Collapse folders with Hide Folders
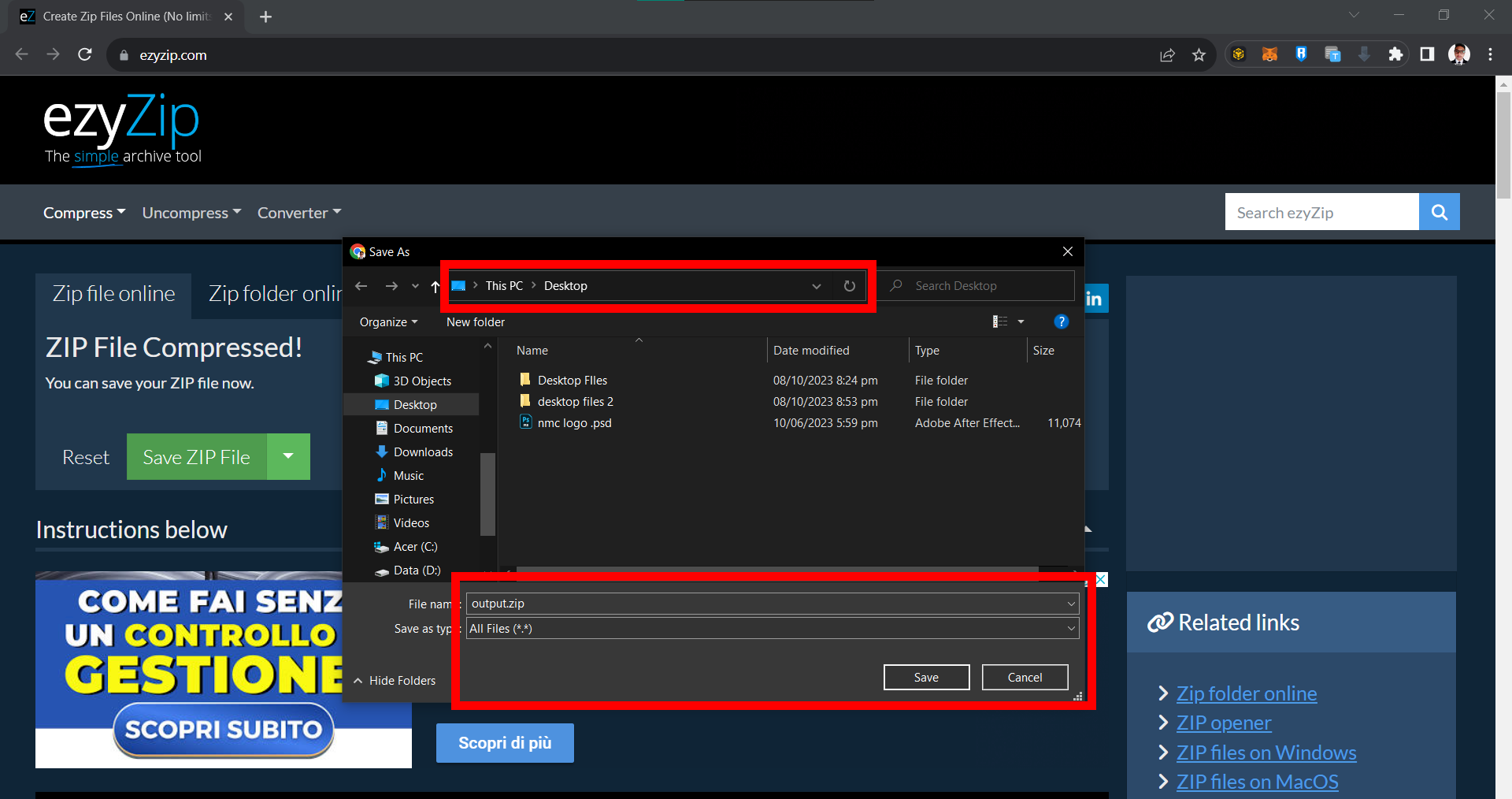Viewport: 1512px width, 799px height. coord(395,680)
